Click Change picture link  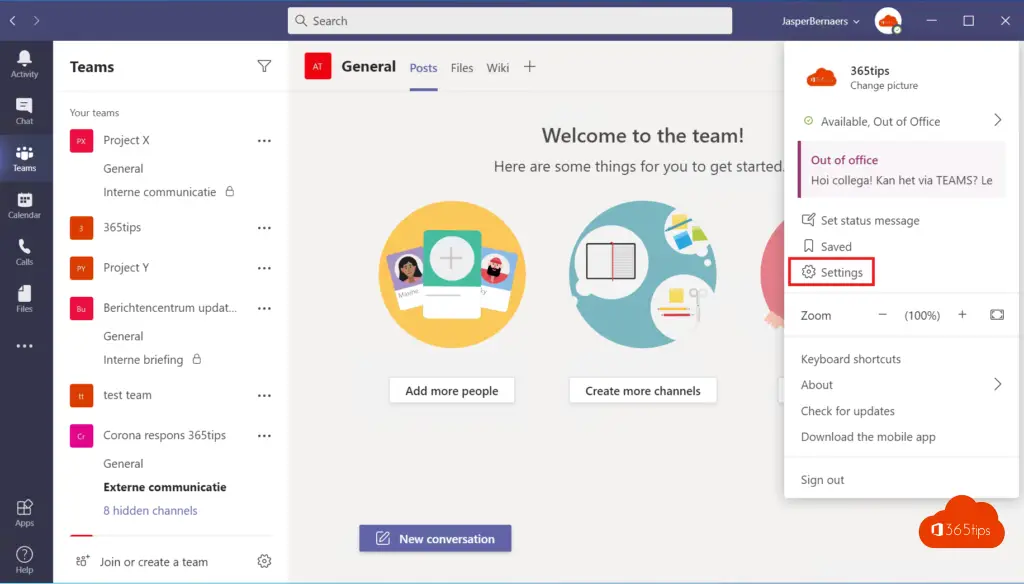pos(884,86)
